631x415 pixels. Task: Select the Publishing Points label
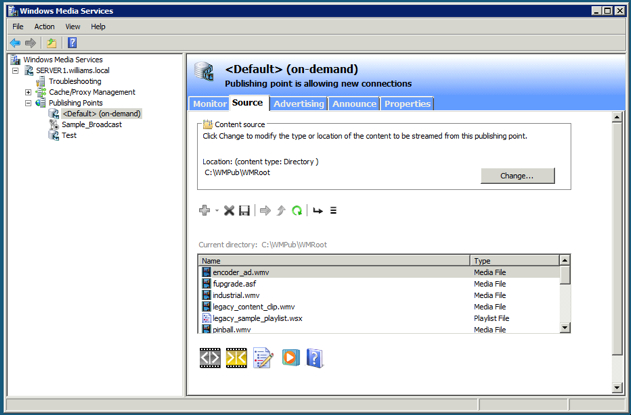[76, 103]
